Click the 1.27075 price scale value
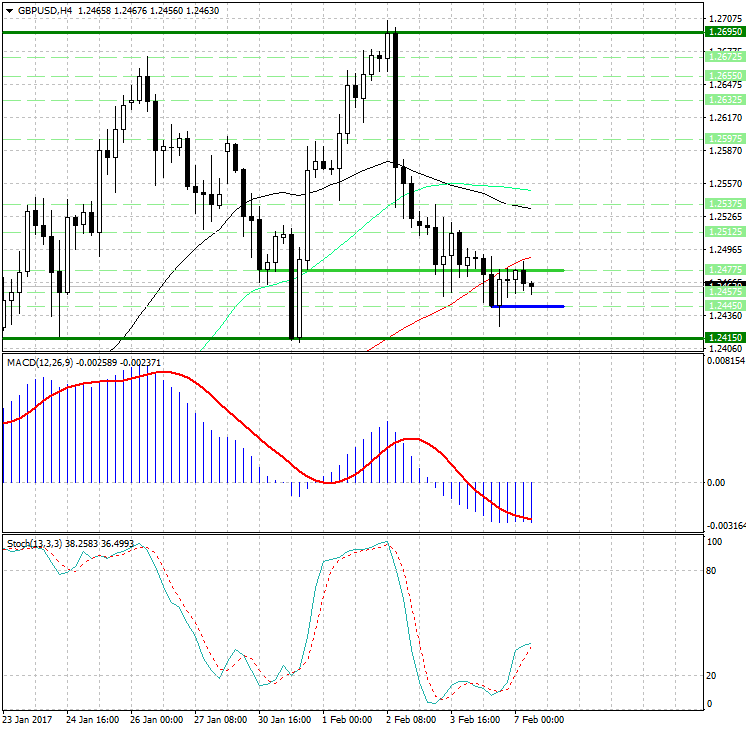 point(725,19)
